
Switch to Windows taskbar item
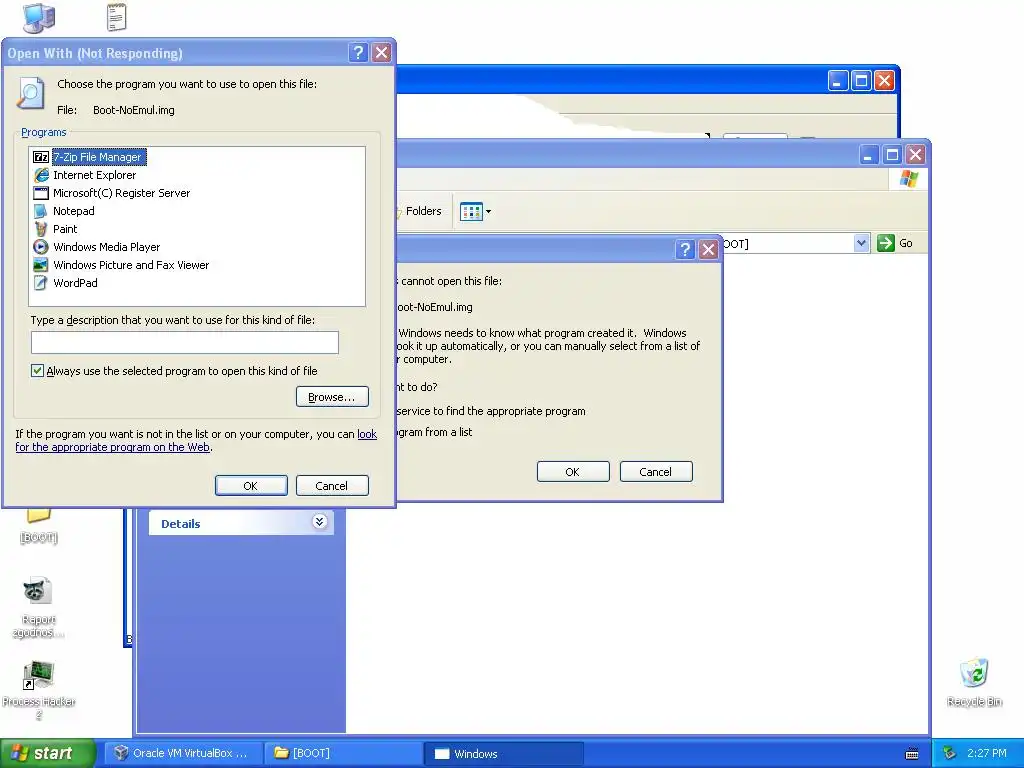point(504,753)
